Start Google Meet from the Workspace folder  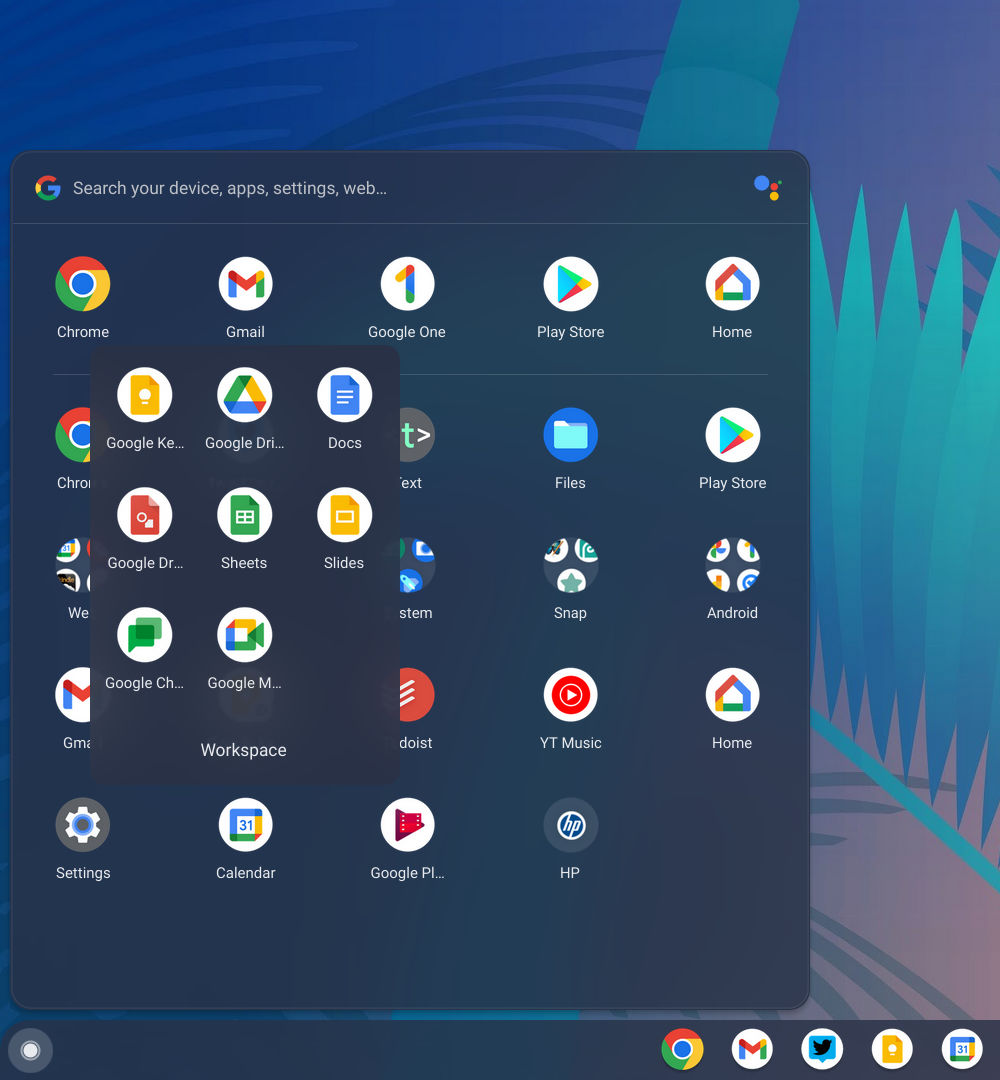(245, 636)
